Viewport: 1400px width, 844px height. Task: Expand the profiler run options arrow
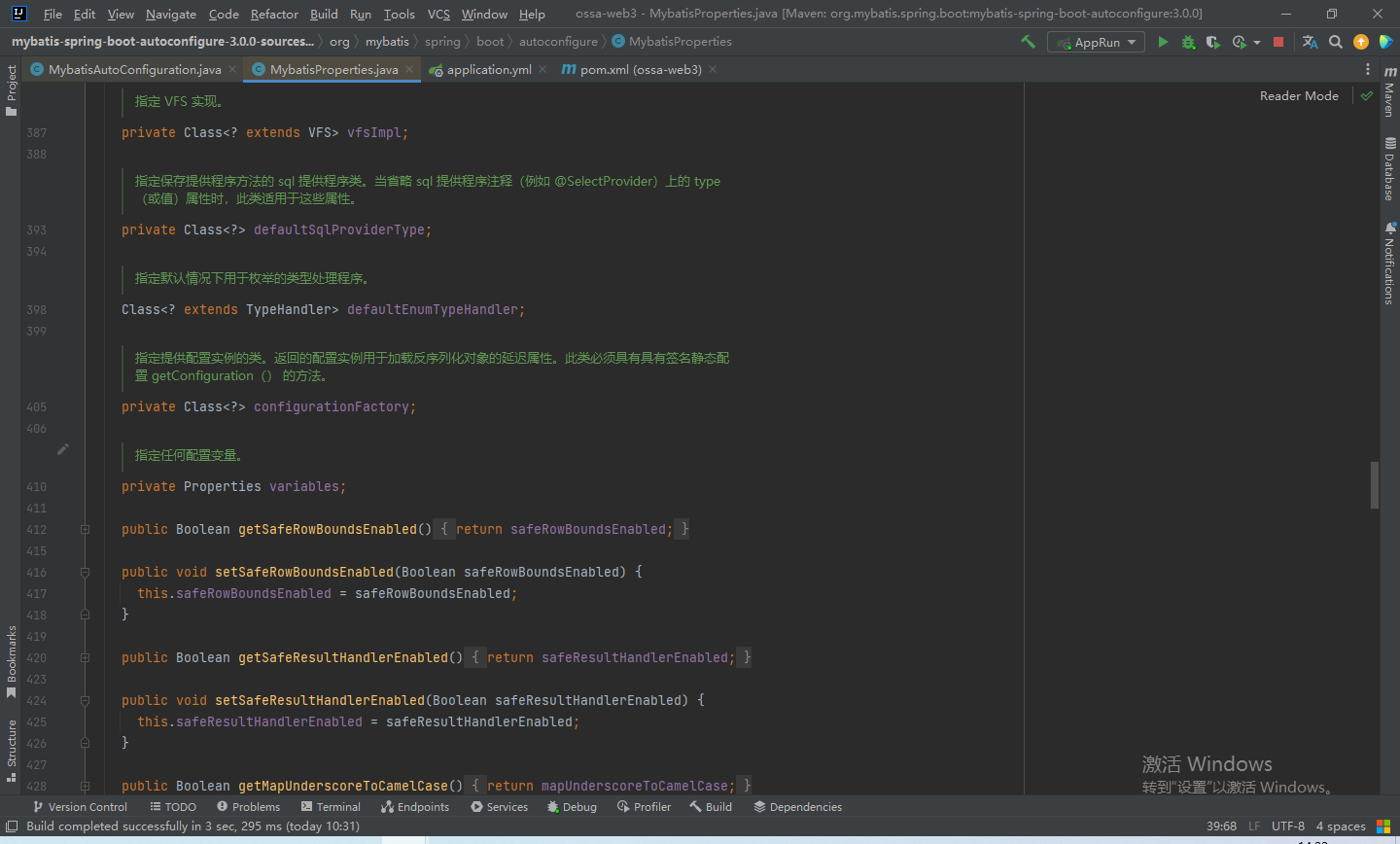(x=1257, y=43)
